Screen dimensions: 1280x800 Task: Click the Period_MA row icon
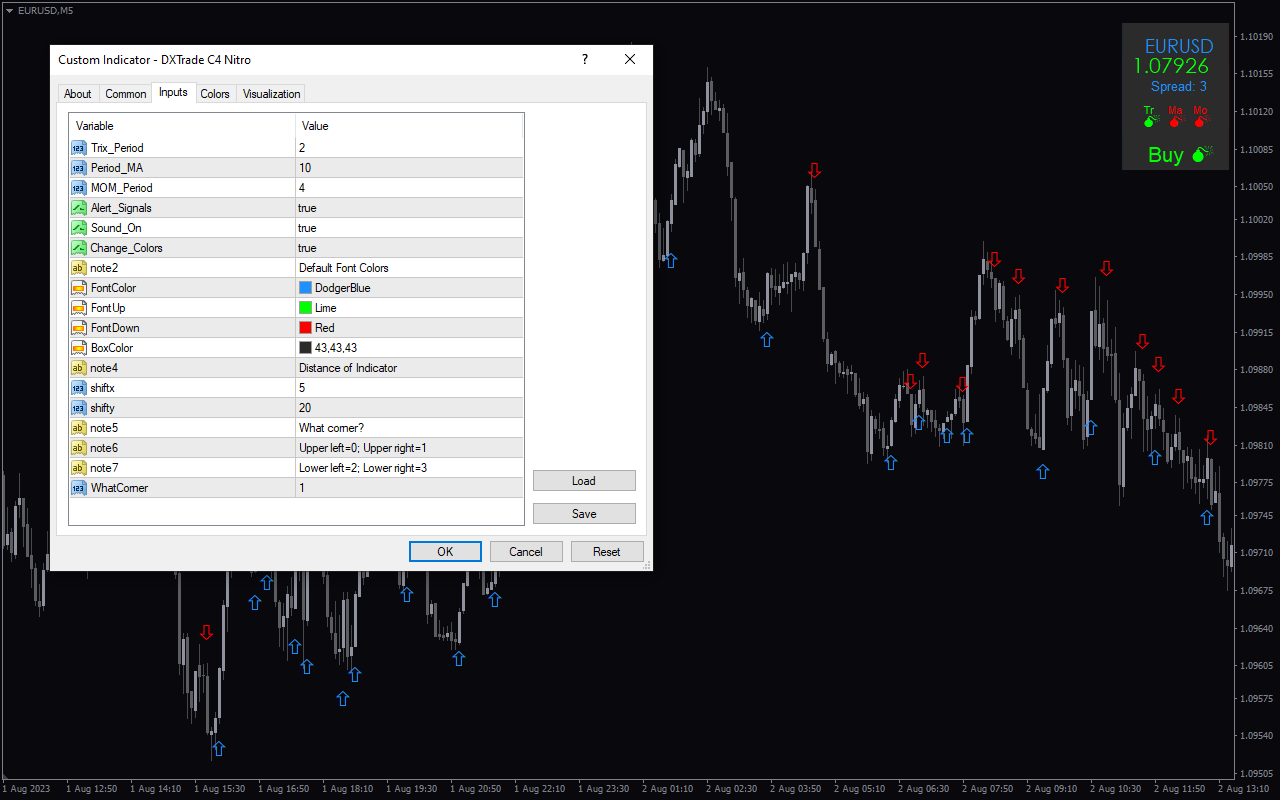[79, 168]
